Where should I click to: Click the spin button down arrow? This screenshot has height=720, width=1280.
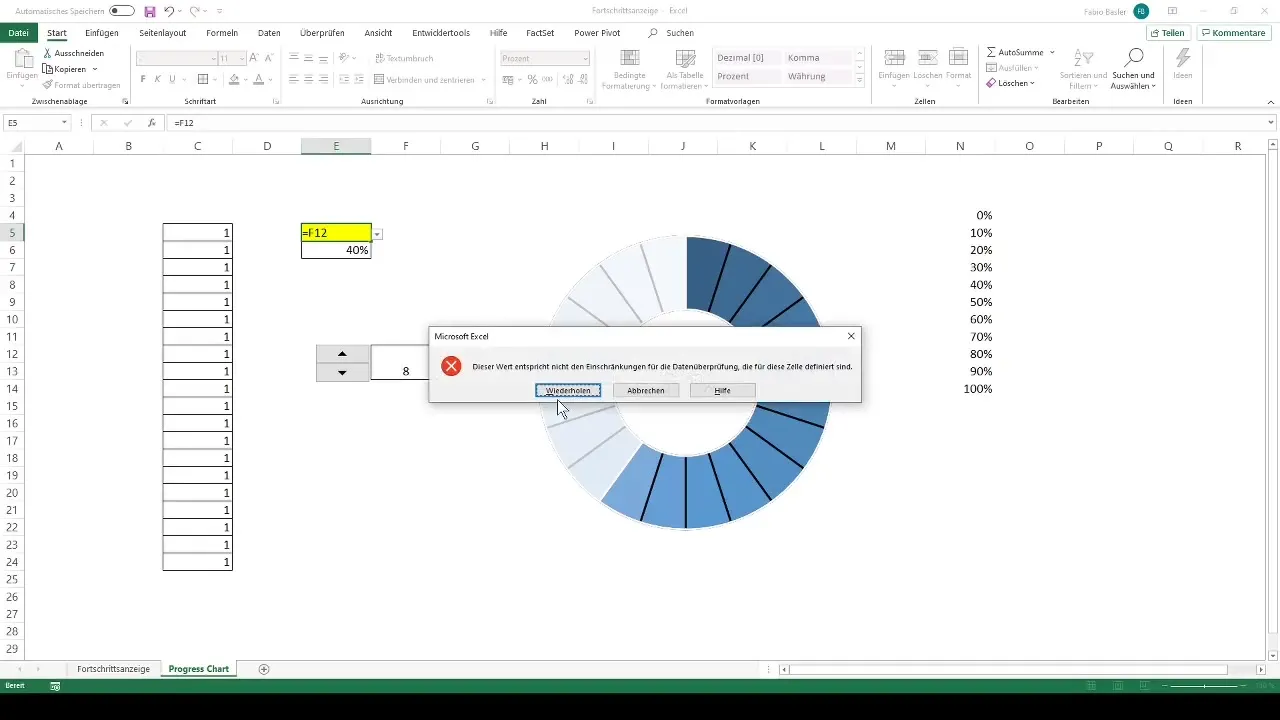coord(342,372)
